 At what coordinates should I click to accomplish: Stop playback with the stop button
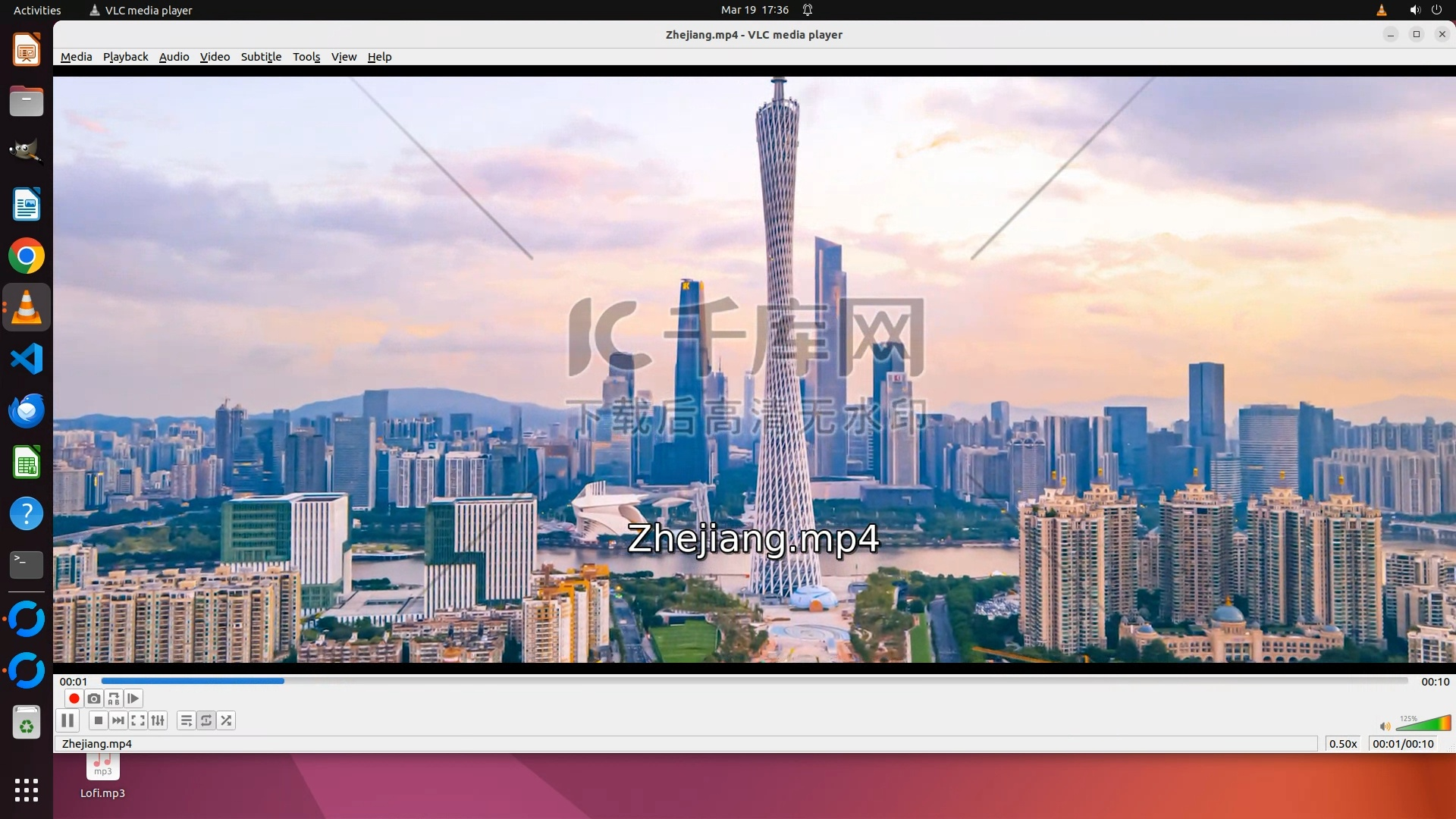coord(98,720)
